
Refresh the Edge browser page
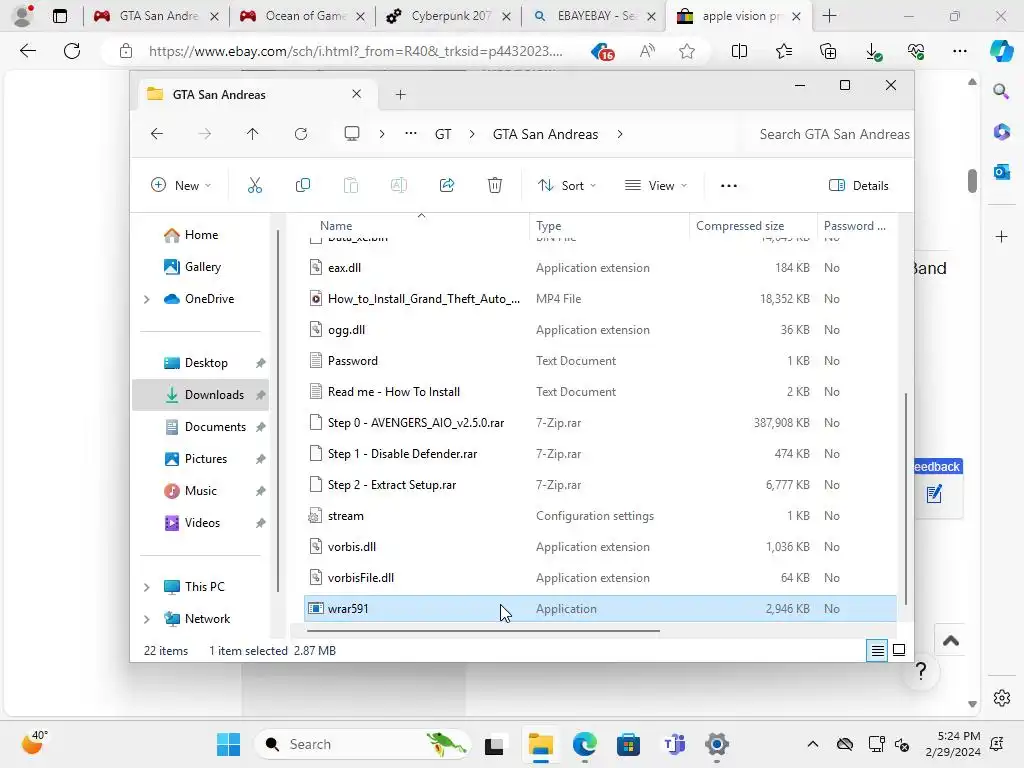point(72,51)
